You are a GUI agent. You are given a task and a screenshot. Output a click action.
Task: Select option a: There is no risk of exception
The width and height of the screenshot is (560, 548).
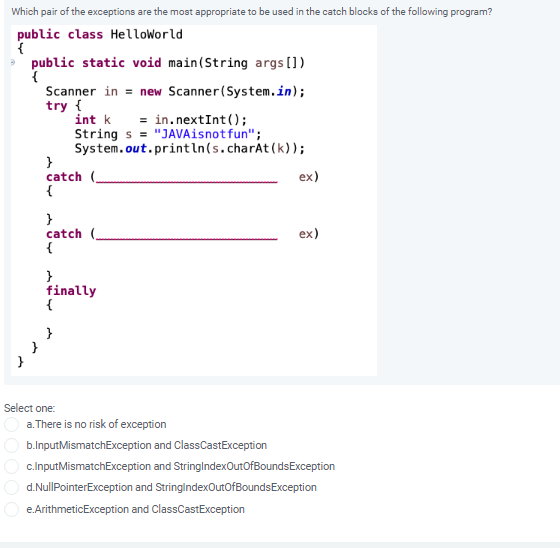pos(11,424)
